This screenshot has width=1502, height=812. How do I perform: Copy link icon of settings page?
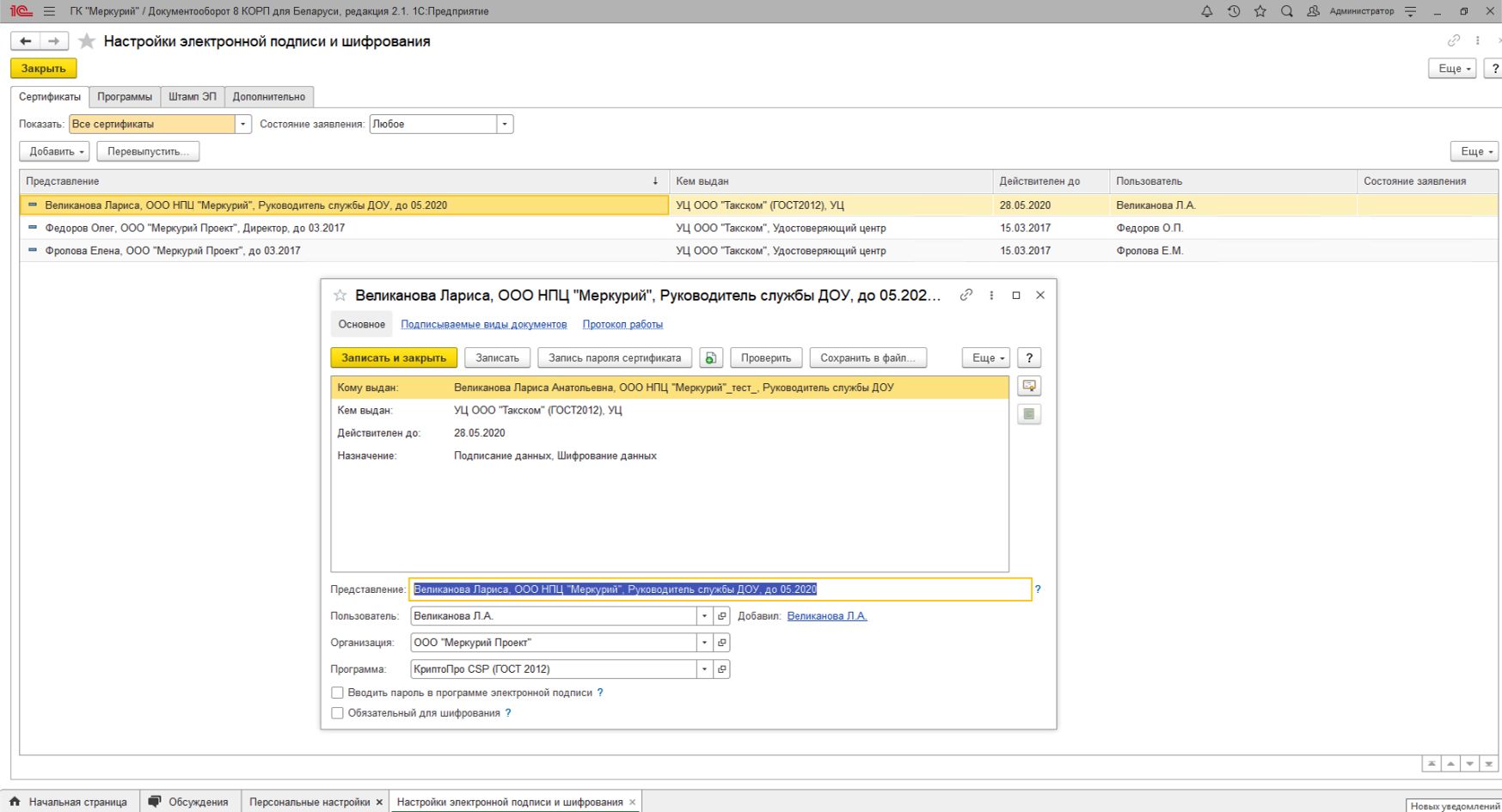1454,40
